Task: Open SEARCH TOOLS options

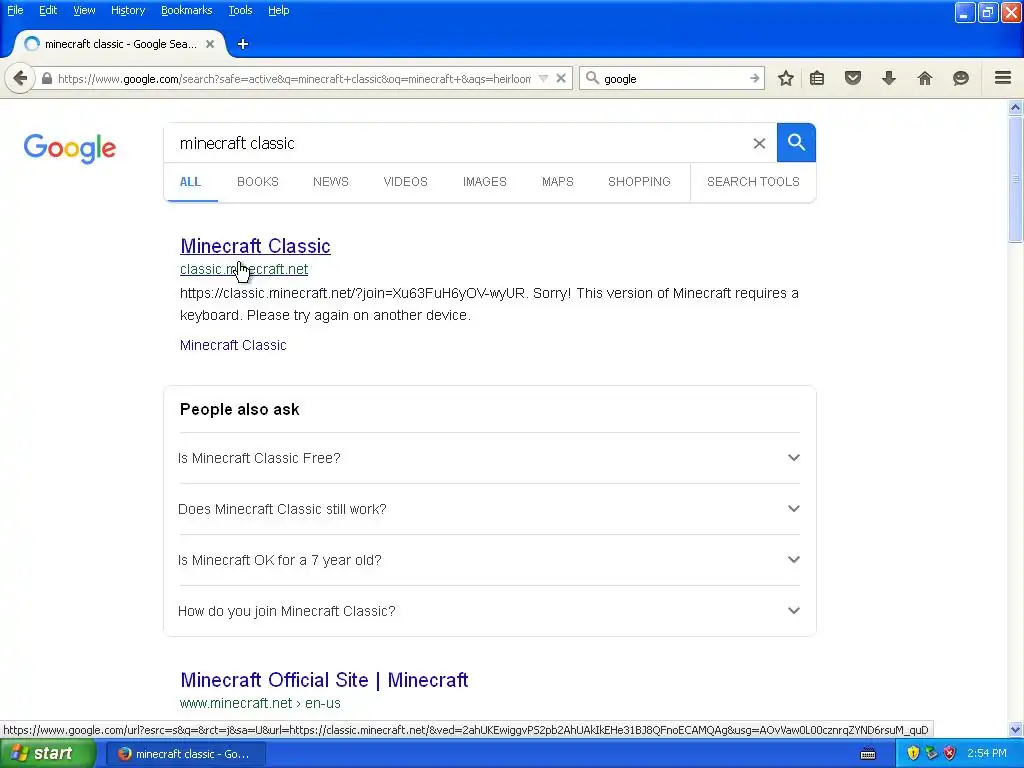Action: click(753, 182)
